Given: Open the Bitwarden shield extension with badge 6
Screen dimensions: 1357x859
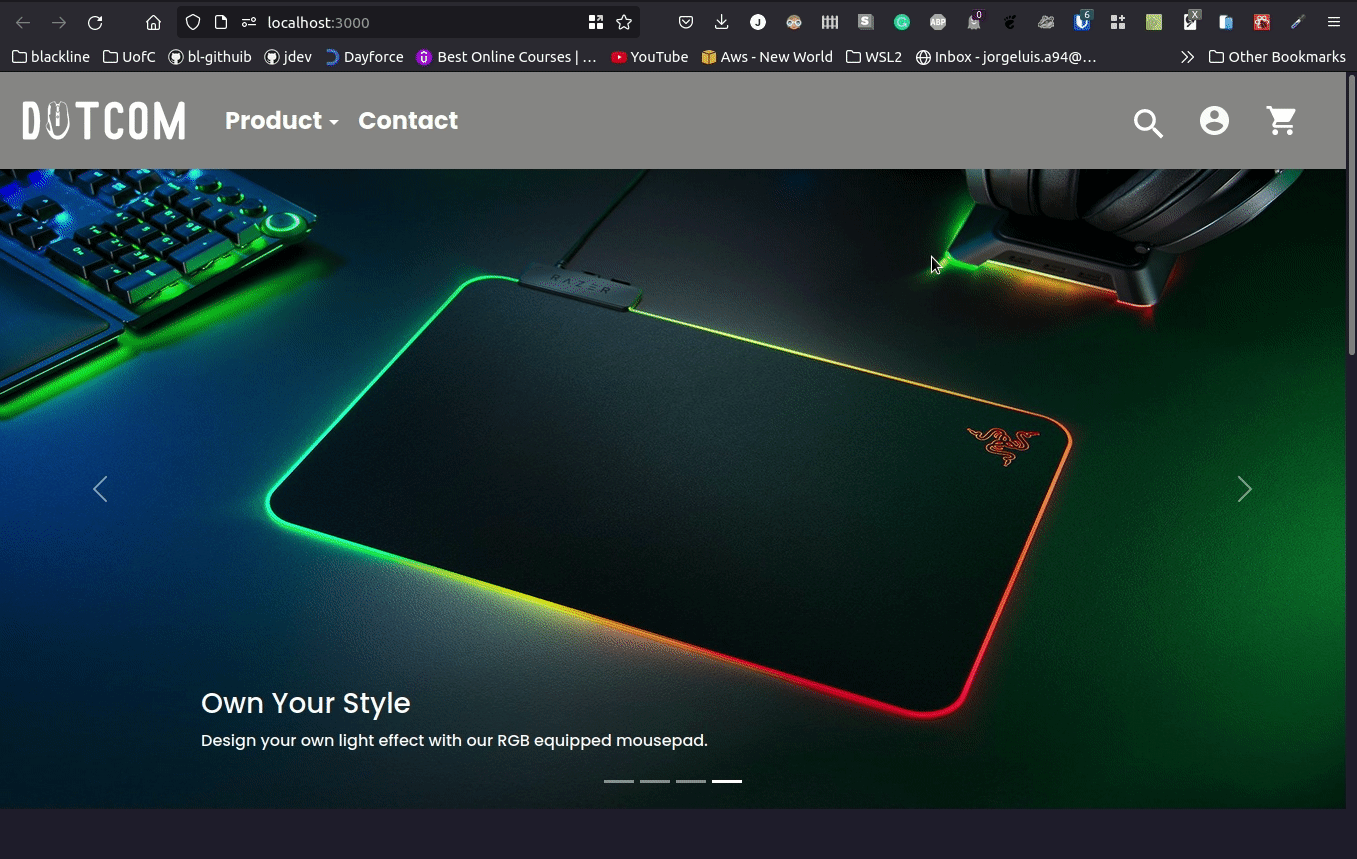Looking at the screenshot, I should point(1082,22).
